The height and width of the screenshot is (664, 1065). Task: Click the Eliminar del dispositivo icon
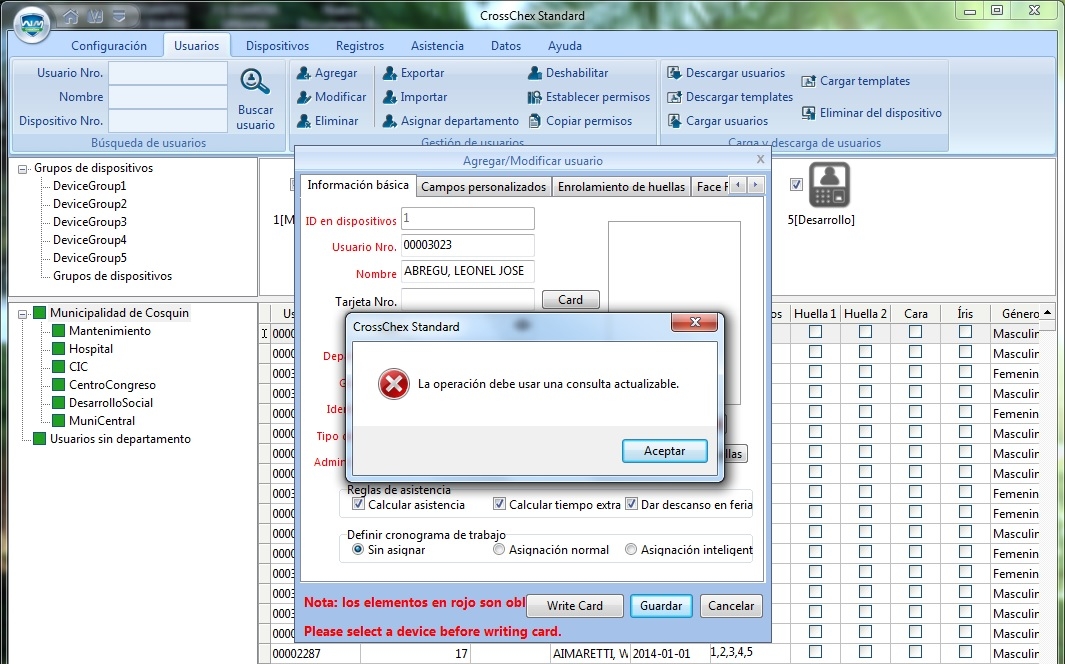pos(808,113)
